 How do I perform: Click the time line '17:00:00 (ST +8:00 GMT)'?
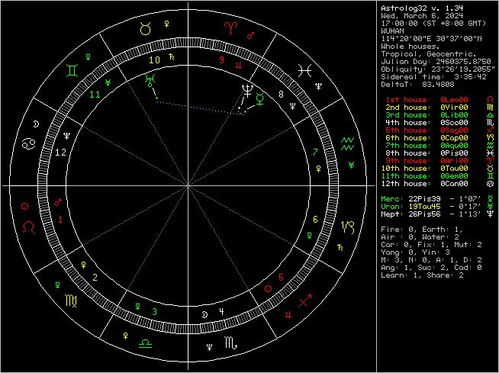(434, 23)
